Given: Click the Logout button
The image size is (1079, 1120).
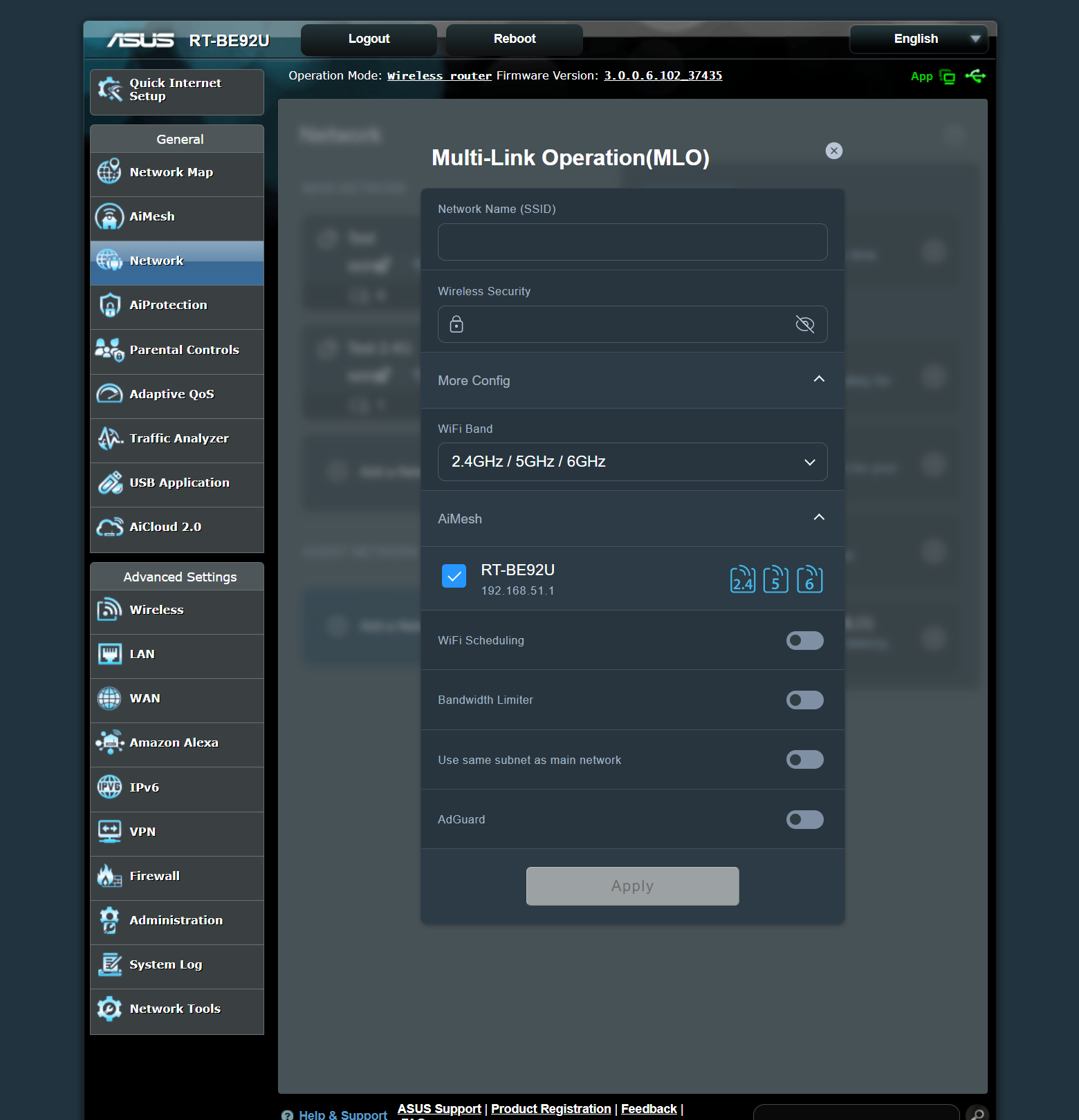Looking at the screenshot, I should point(369,39).
